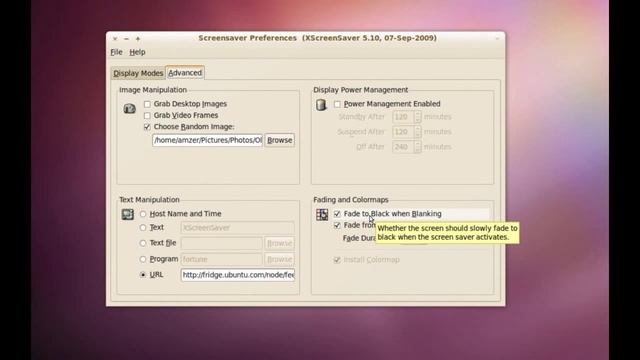640x360 pixels.
Task: Click Browse button for Program
Action: click(x=280, y=259)
